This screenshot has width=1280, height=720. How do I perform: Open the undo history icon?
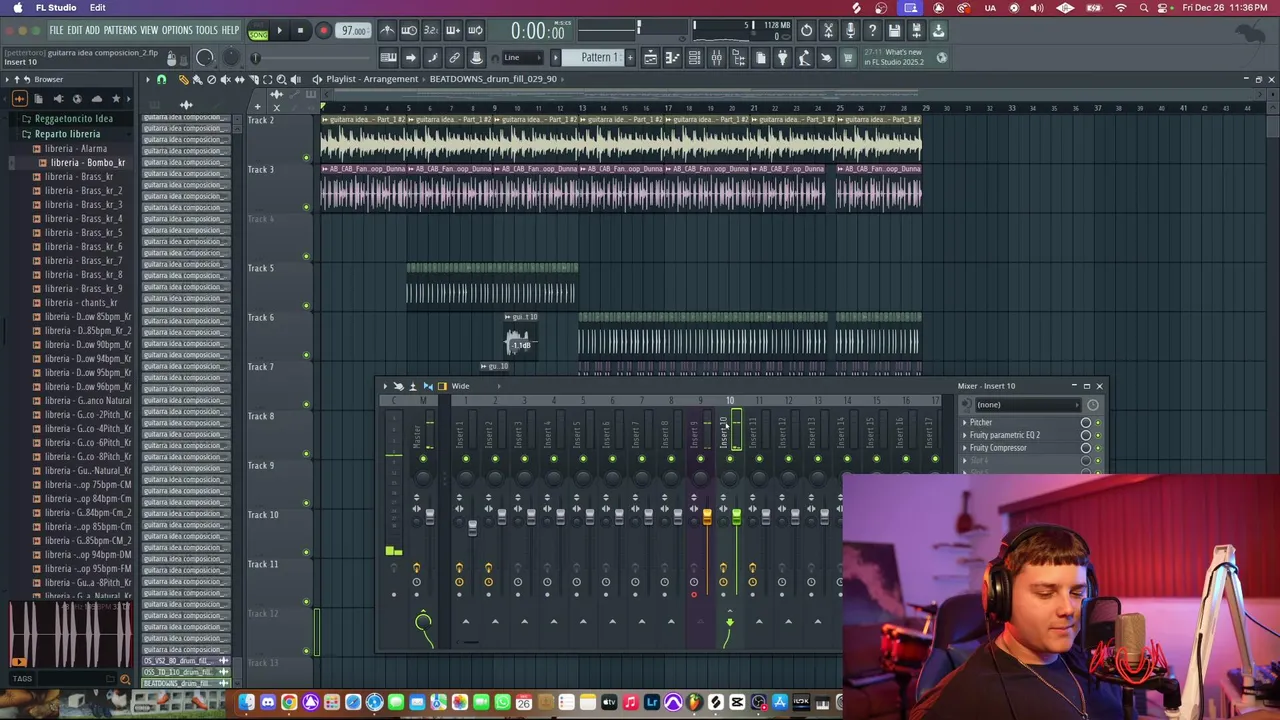coord(806,30)
